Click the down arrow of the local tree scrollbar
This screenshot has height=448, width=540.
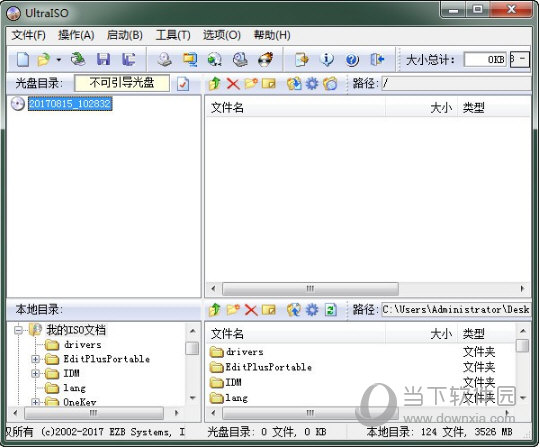[193, 397]
